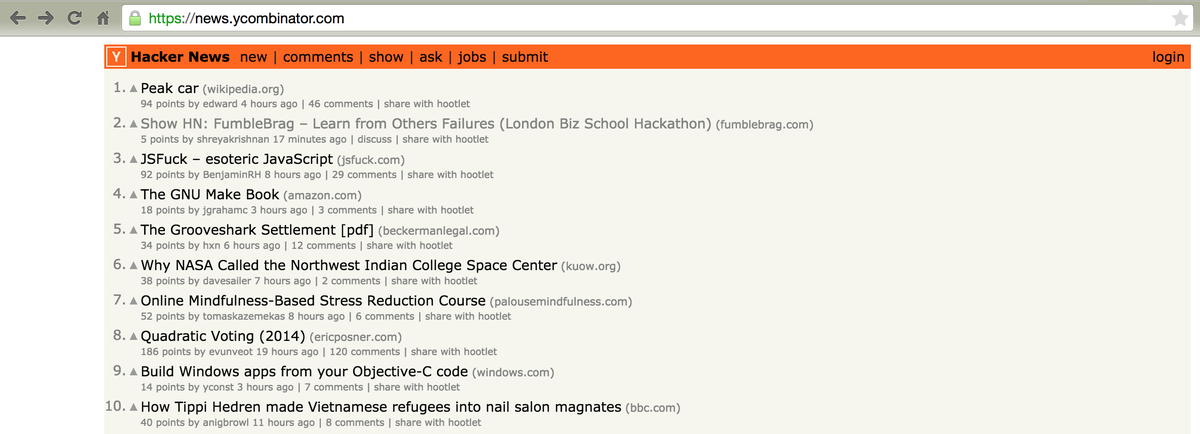The image size is (1200, 434).
Task: Open 'Build Windows apps from your Objective-C code'
Action: click(x=304, y=372)
